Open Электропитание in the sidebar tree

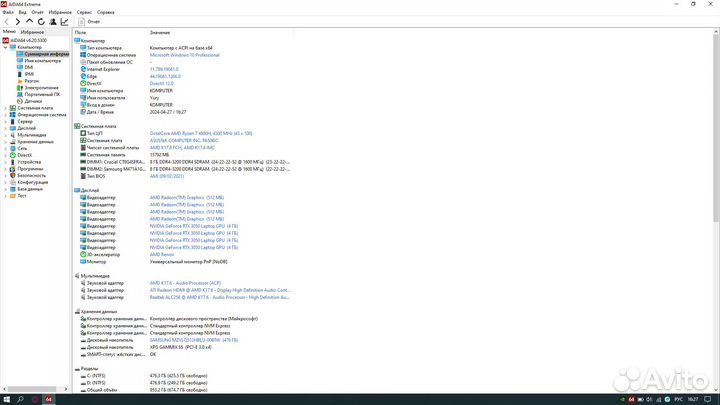coord(41,88)
